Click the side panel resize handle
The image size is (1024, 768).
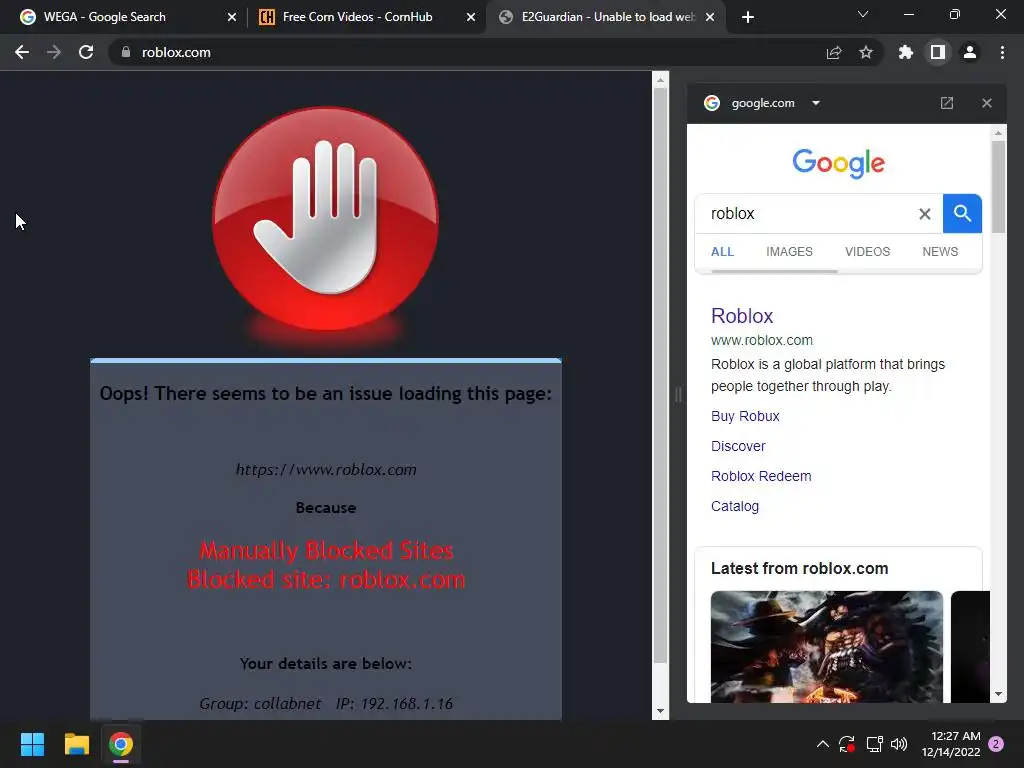click(678, 394)
